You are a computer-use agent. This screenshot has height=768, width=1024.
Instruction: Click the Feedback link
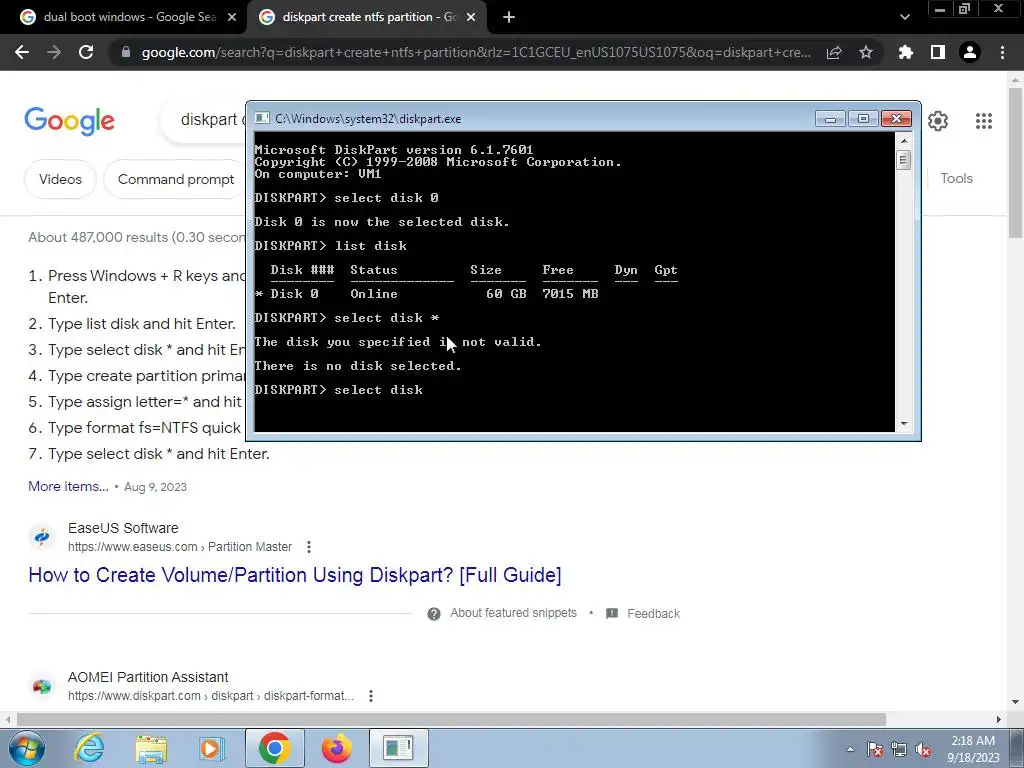click(x=653, y=613)
